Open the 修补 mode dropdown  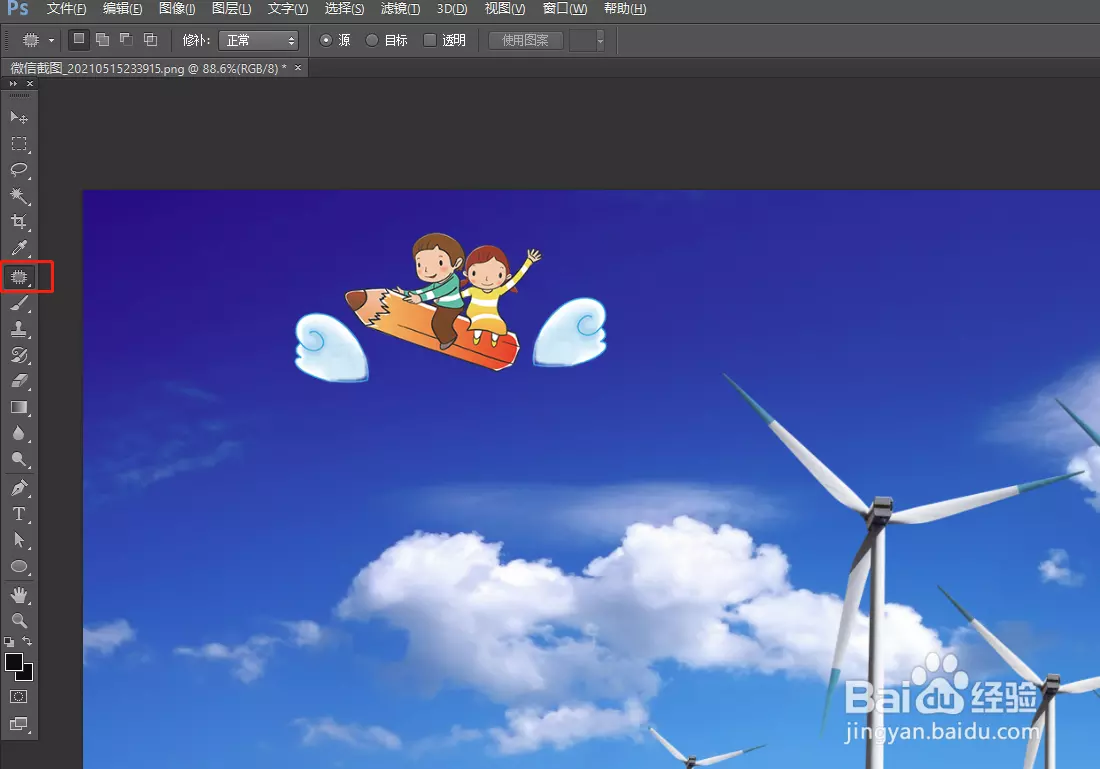click(260, 41)
